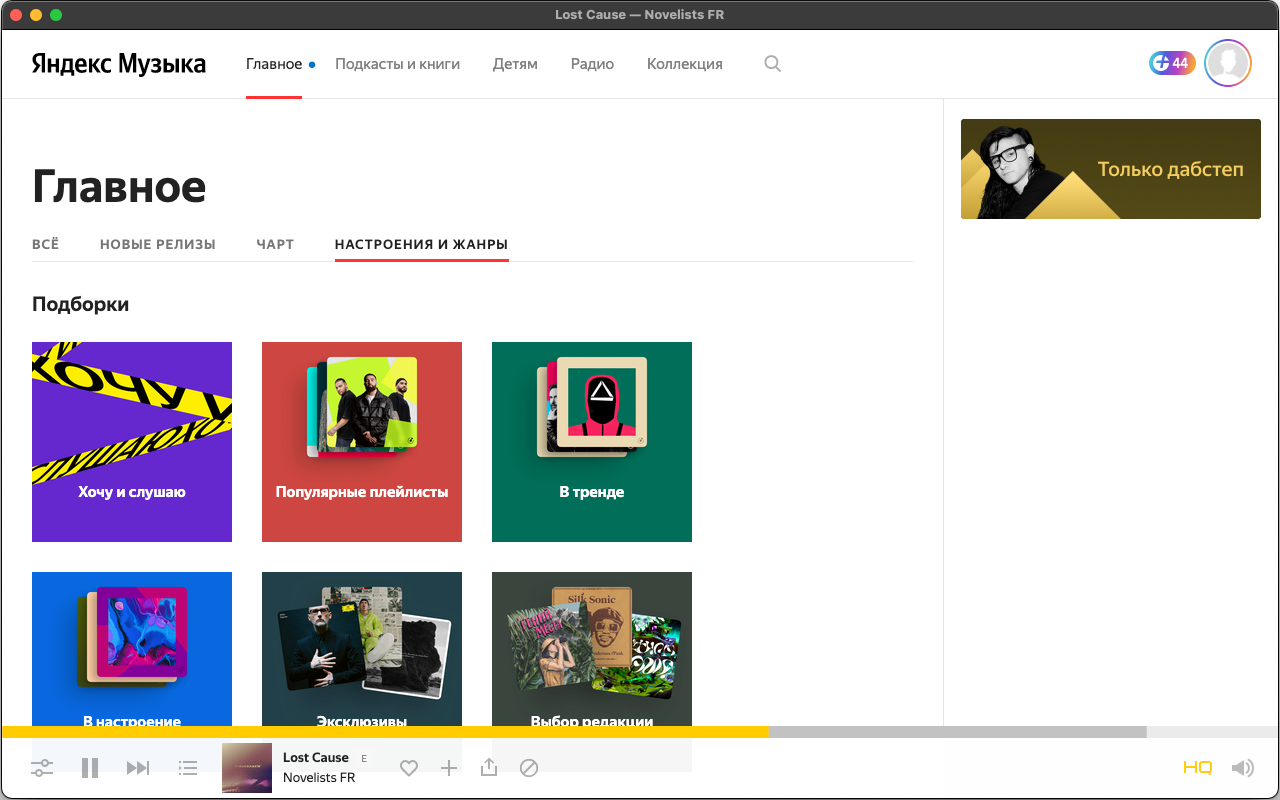Dislike the current track

point(529,768)
